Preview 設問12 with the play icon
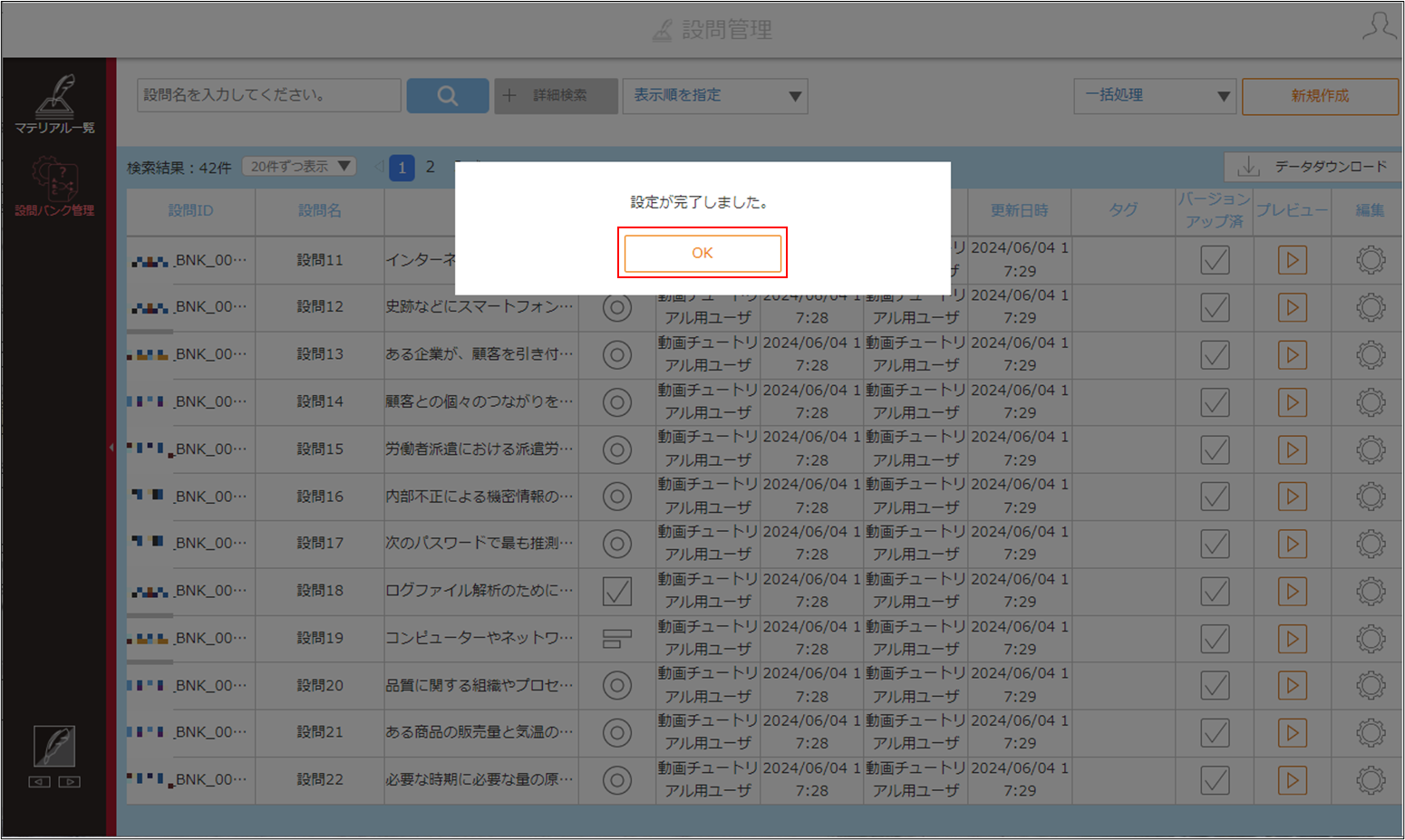This screenshot has height=840, width=1405. 1293,307
